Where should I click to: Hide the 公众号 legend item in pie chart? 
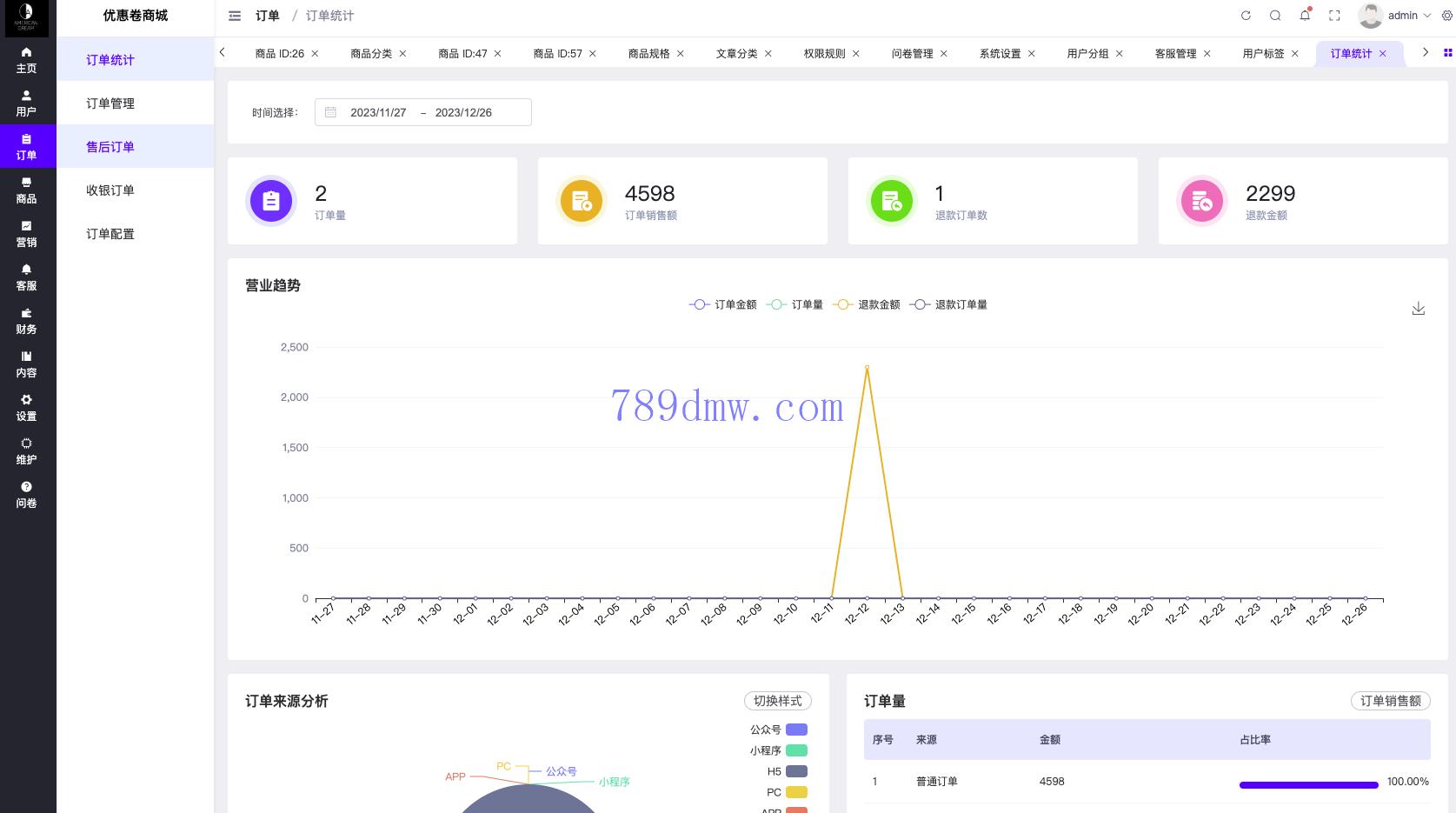tap(778, 730)
